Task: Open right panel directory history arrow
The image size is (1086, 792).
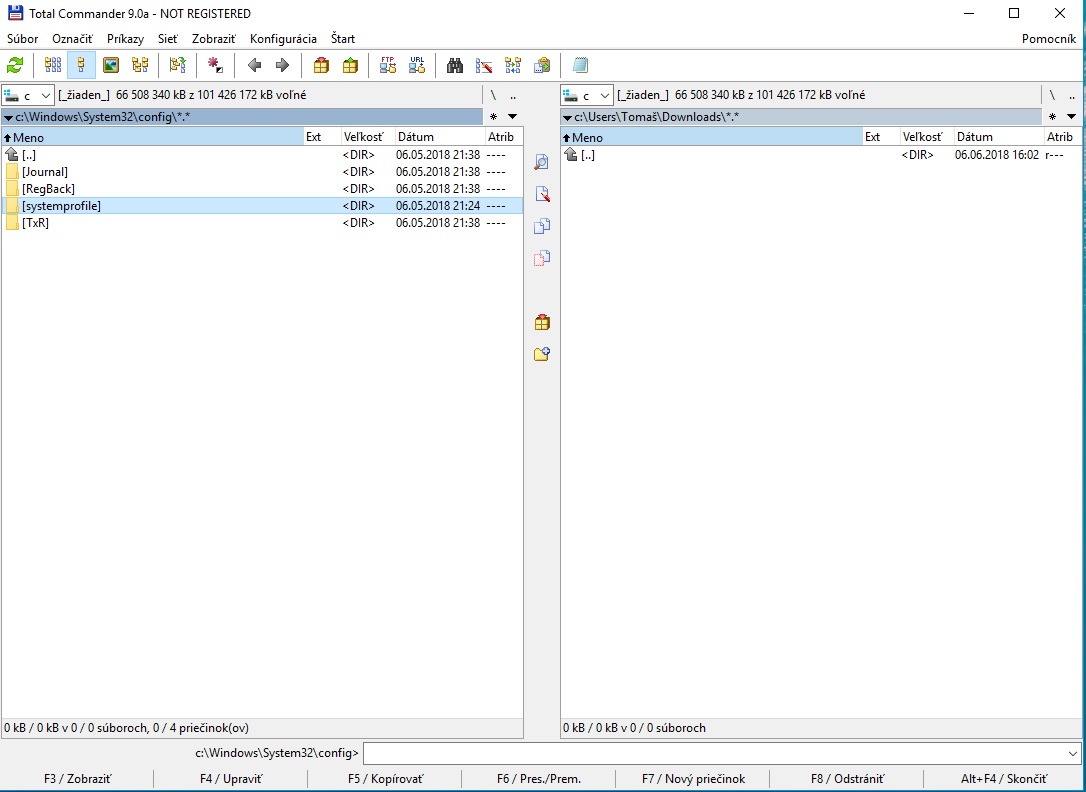Action: (1071, 116)
